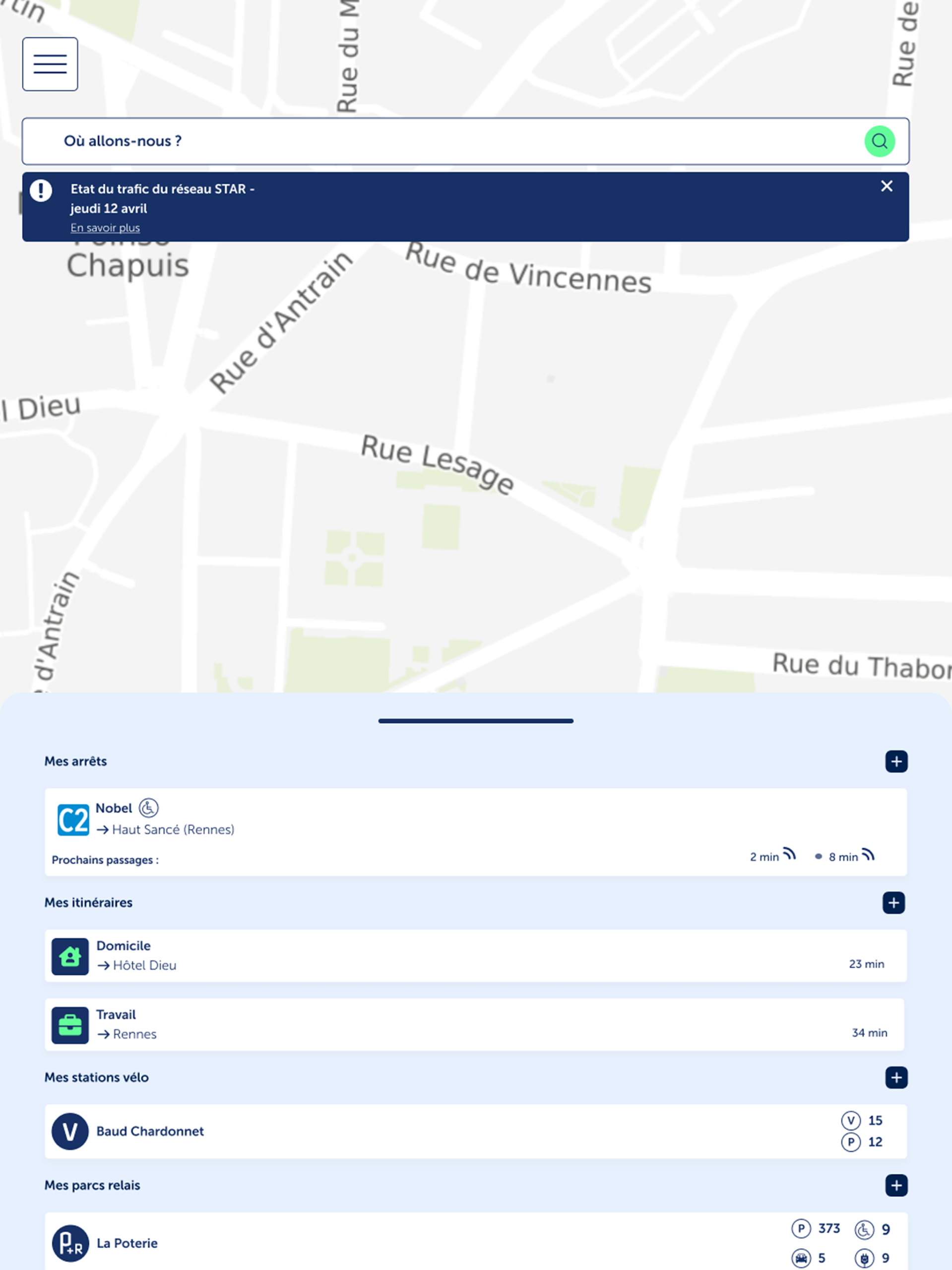Click the green search magnifier icon

(x=879, y=141)
